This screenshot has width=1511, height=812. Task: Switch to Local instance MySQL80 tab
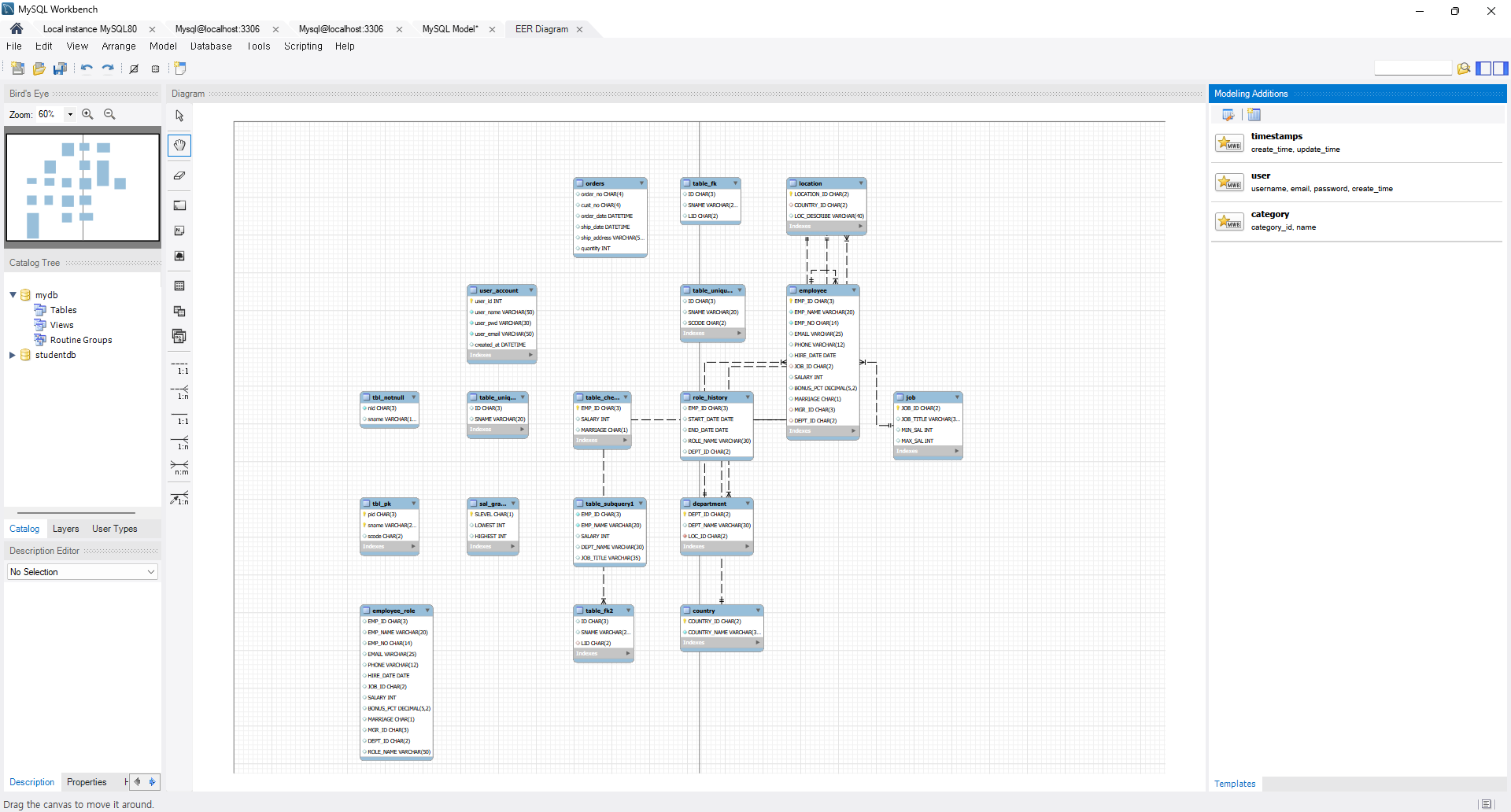pos(90,29)
